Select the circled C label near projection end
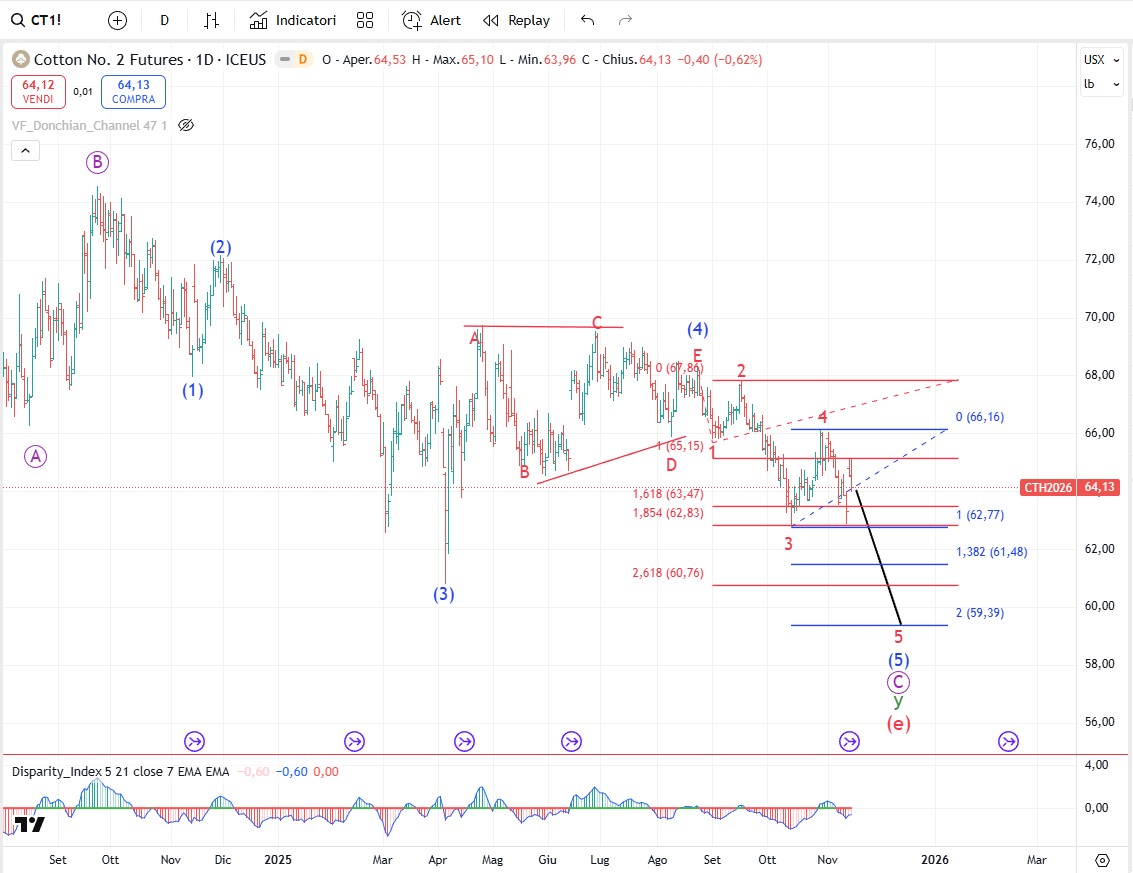This screenshot has height=873, width=1133. pyautogui.click(x=898, y=681)
